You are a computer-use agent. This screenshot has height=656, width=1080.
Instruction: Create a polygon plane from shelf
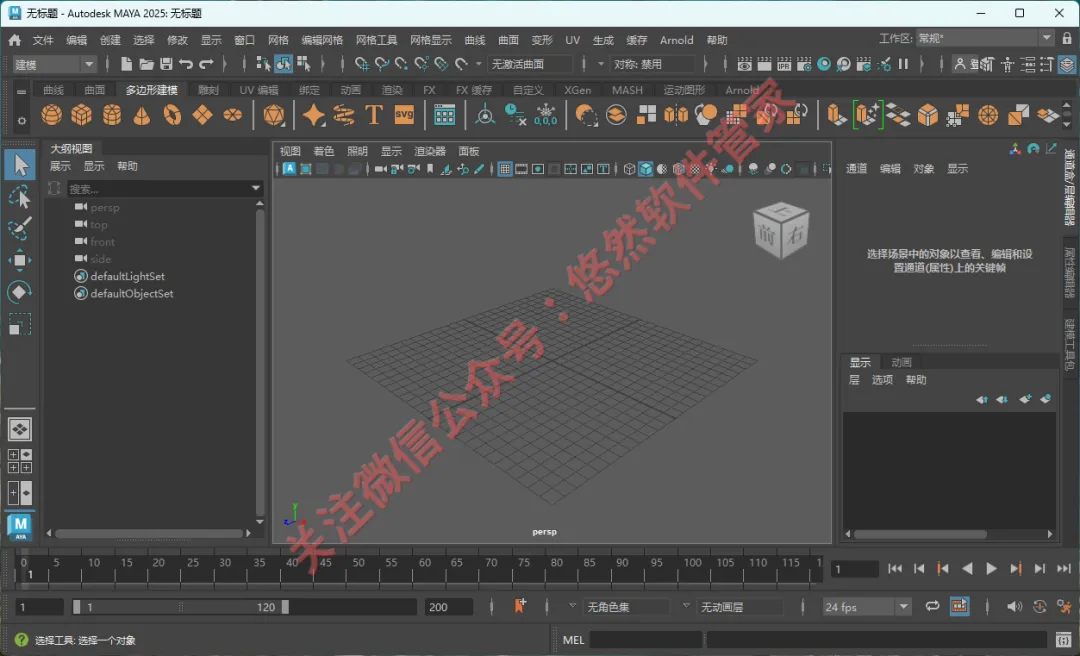[202, 114]
